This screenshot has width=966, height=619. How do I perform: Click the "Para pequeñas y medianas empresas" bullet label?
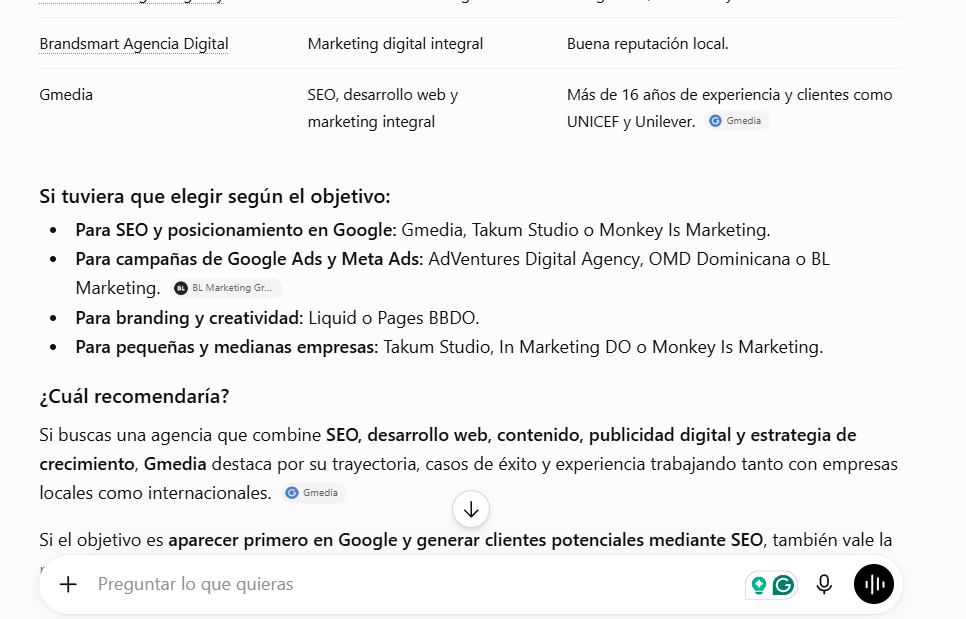(227, 347)
